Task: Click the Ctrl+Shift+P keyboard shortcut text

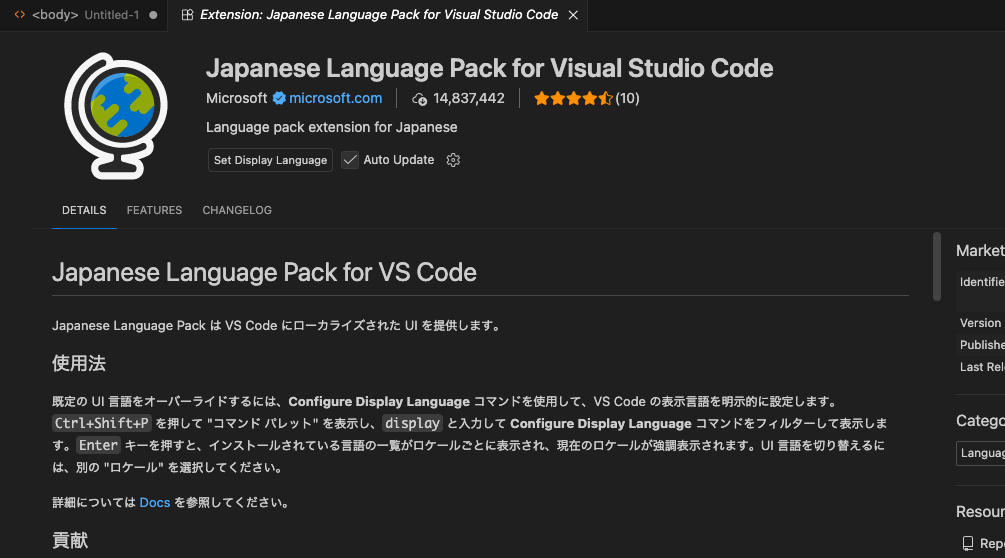Action: (x=102, y=423)
